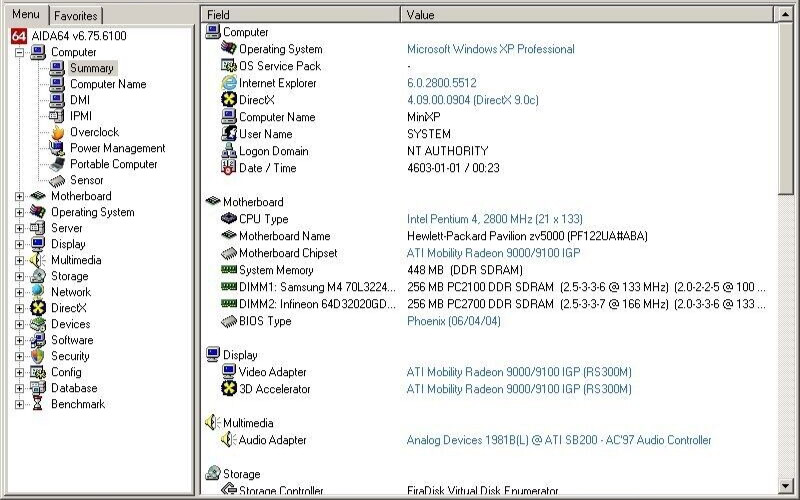Click the DirectX field icon in list
The height and width of the screenshot is (500, 800).
(229, 99)
